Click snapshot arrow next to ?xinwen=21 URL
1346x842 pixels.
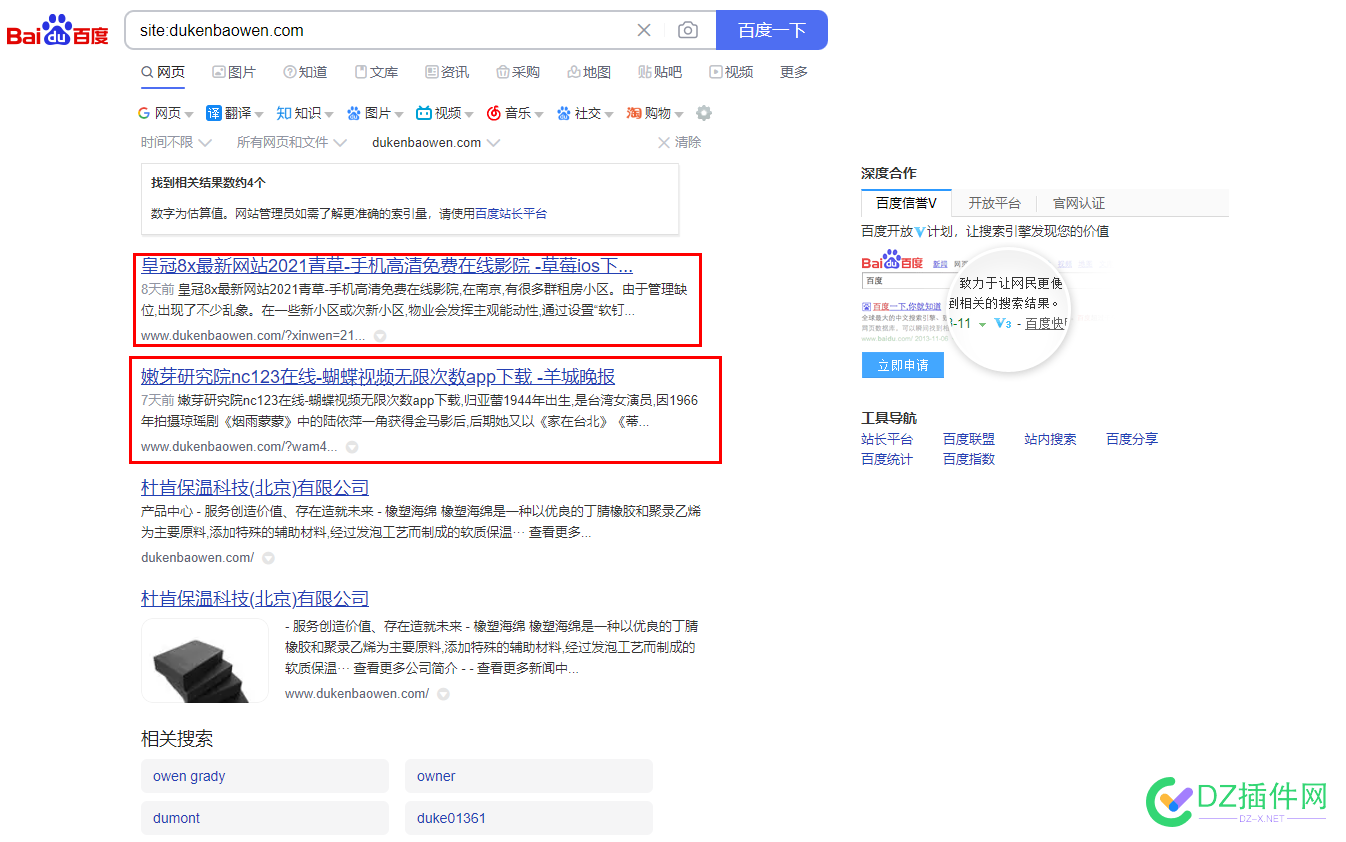point(380,336)
